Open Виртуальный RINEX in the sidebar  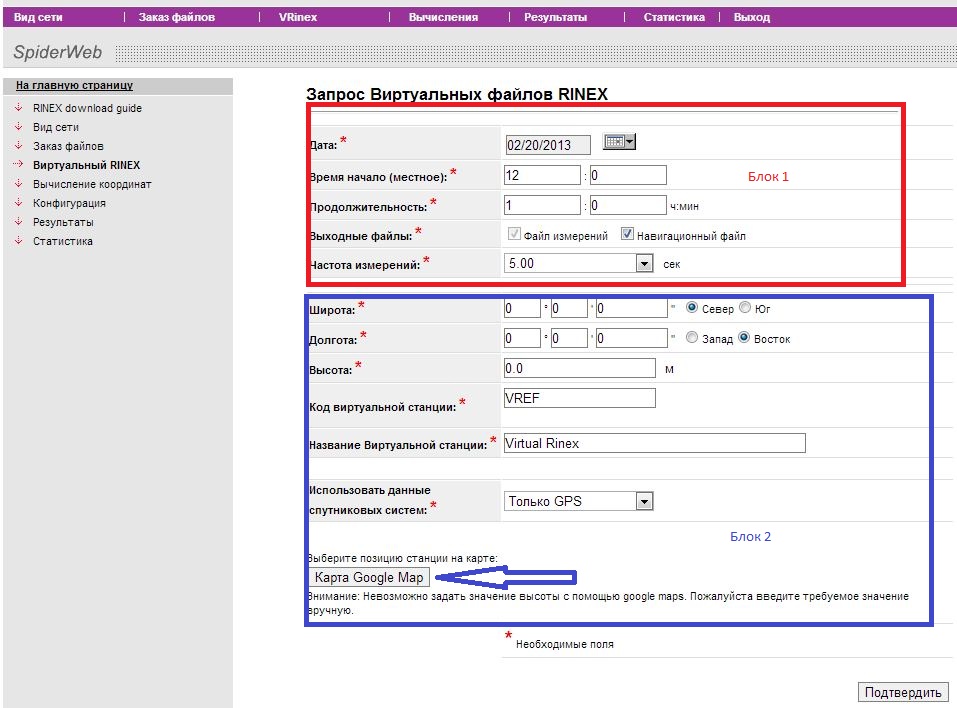(x=87, y=165)
